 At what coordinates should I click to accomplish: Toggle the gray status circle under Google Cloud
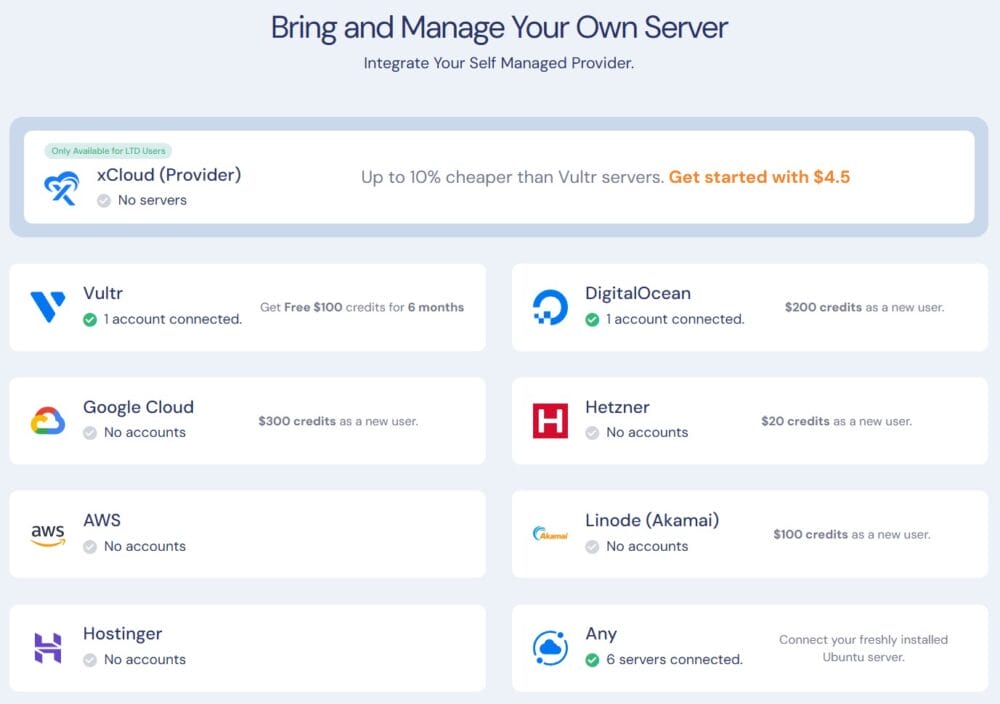pyautogui.click(x=89, y=432)
